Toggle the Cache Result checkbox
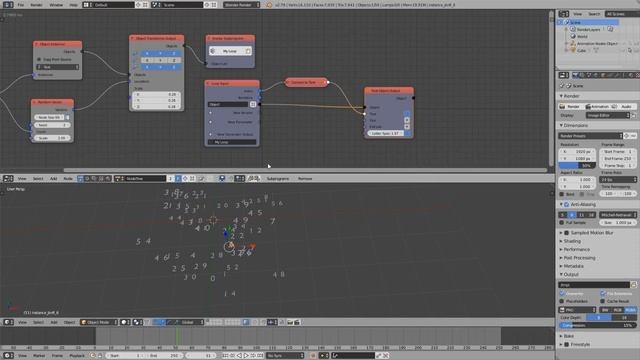Viewport: 640px width, 360px height. pos(602,301)
